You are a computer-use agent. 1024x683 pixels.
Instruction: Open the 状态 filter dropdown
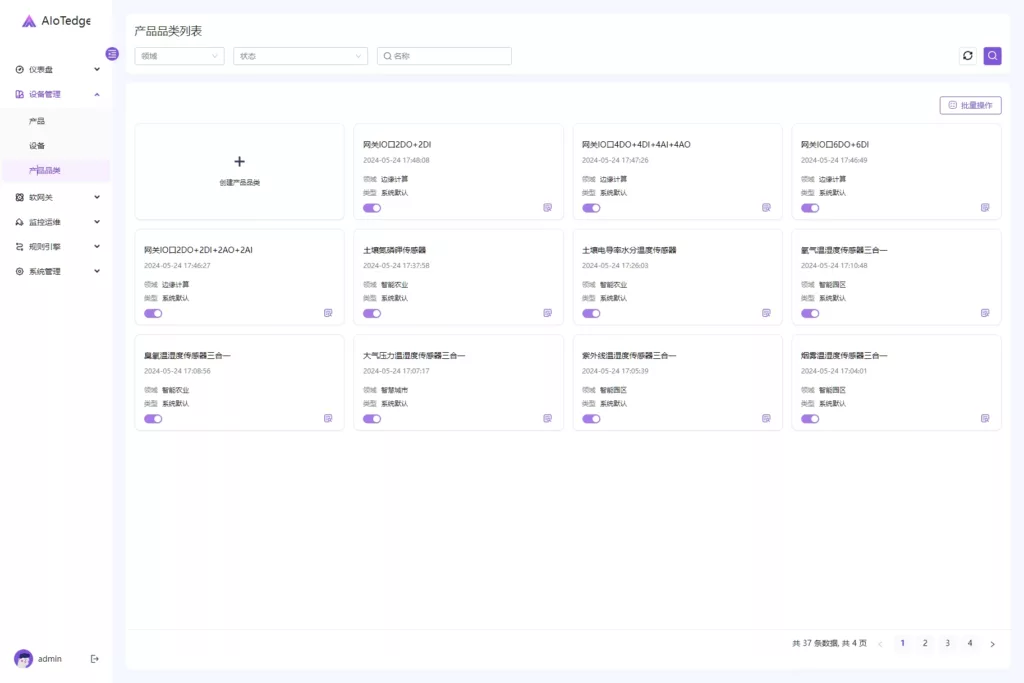300,56
